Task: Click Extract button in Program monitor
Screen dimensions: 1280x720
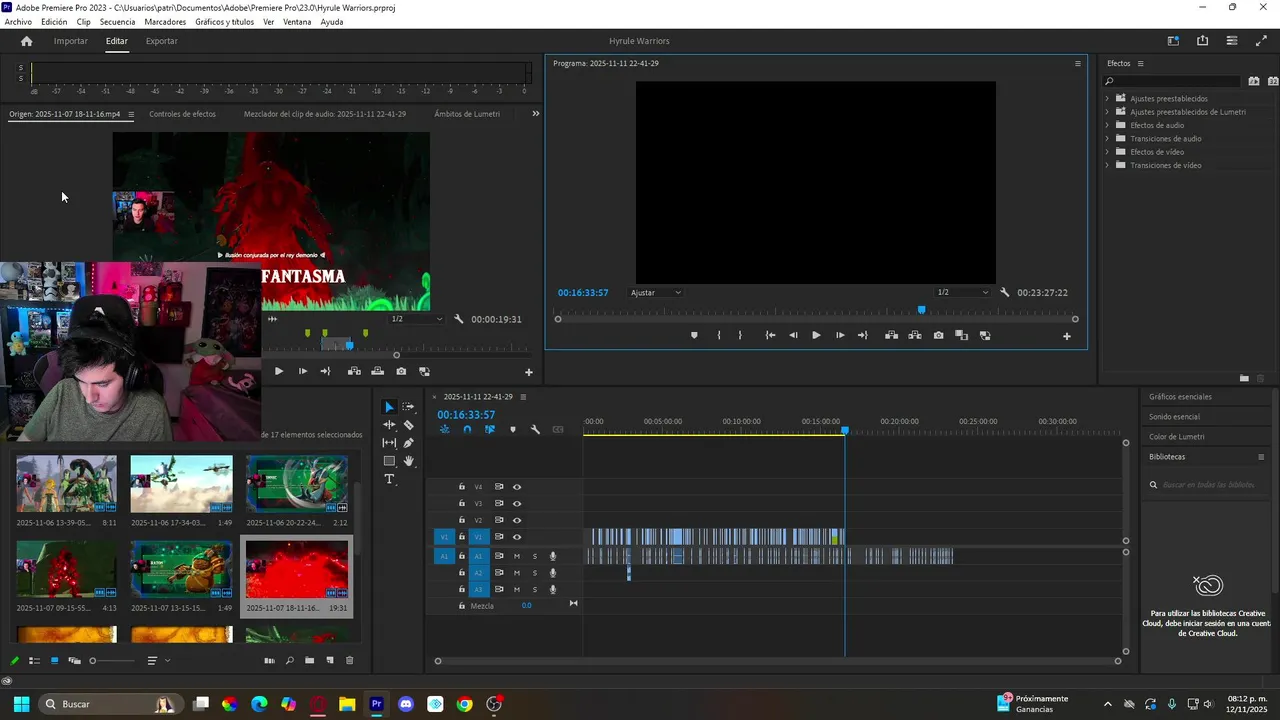Action: click(914, 336)
